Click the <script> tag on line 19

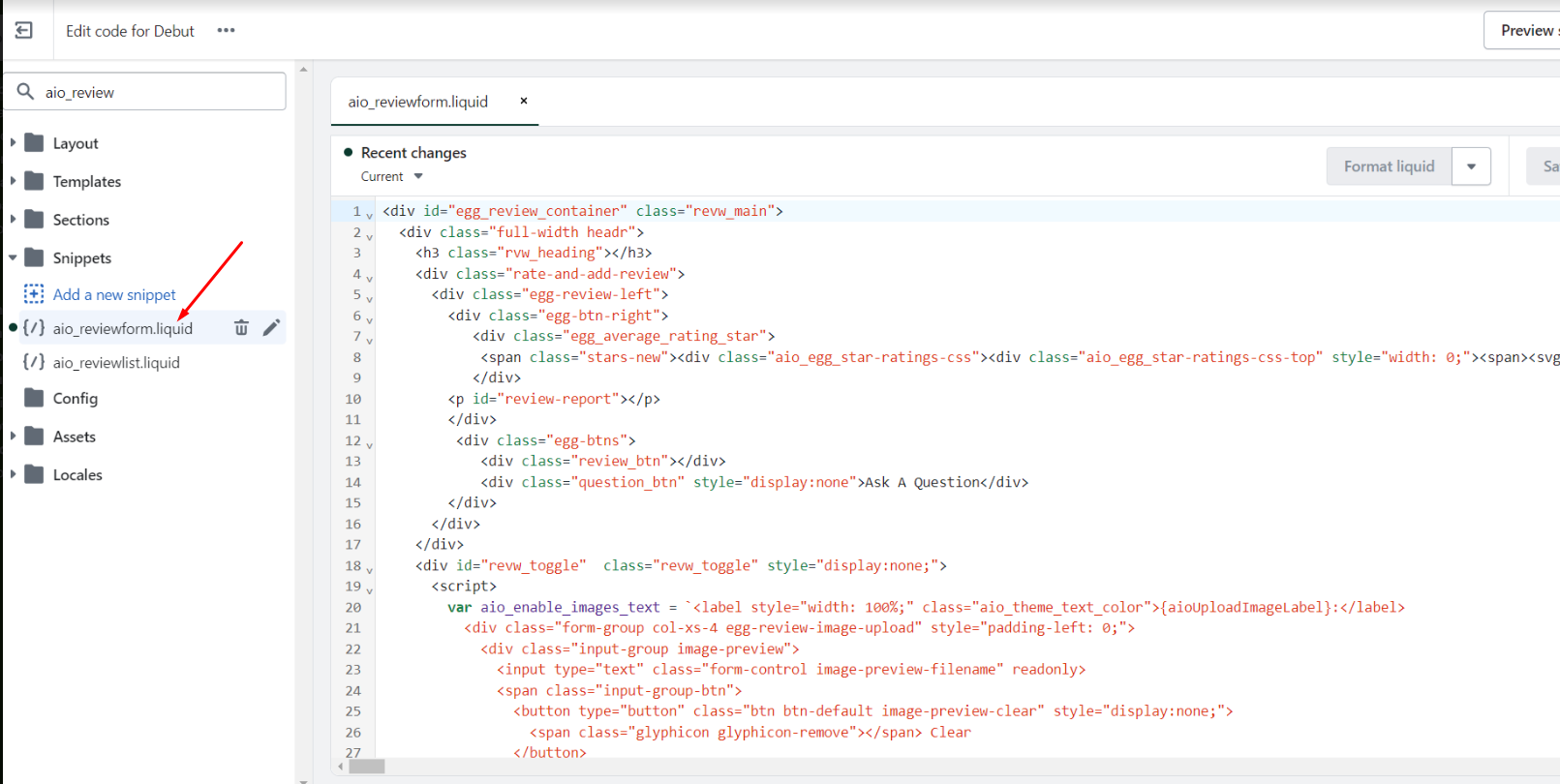pyautogui.click(x=464, y=587)
